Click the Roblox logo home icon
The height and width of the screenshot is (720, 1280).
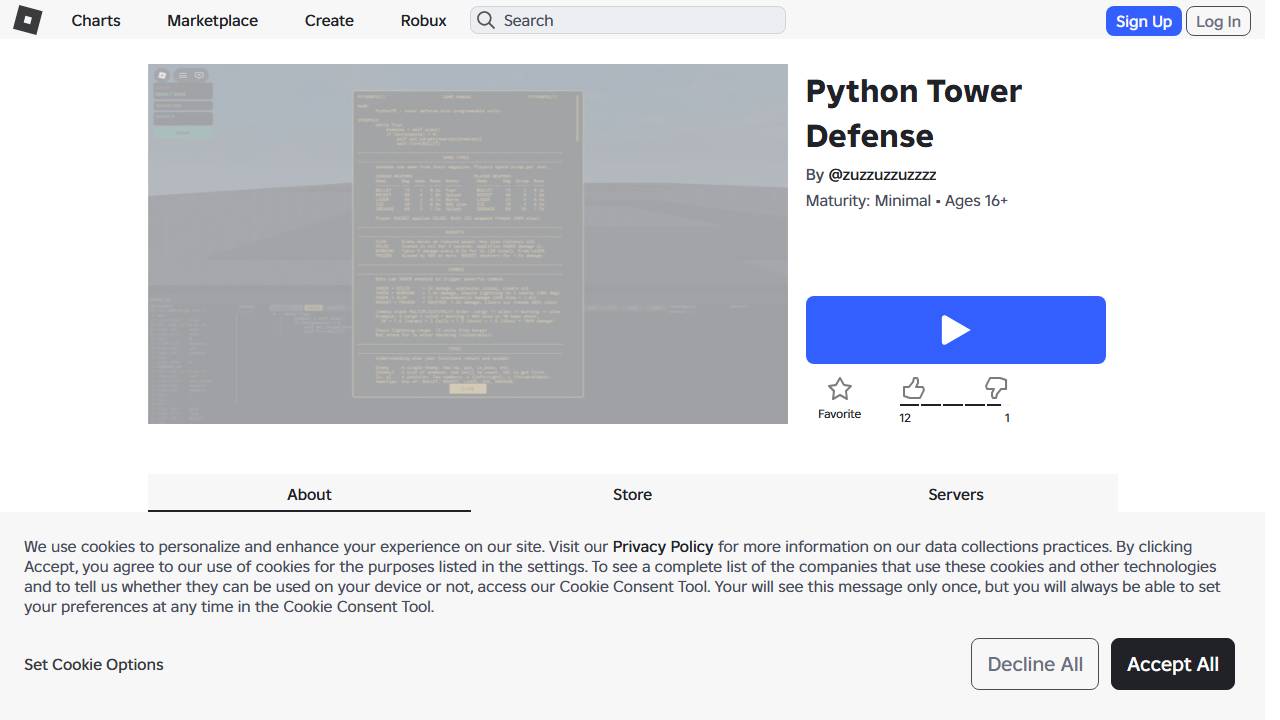28,20
